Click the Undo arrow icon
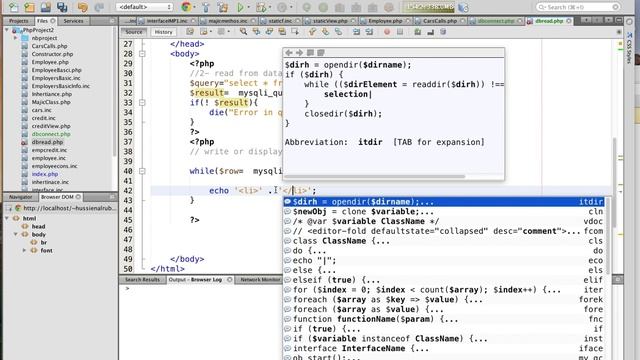The width and height of the screenshot is (640, 360). click(x=83, y=7)
